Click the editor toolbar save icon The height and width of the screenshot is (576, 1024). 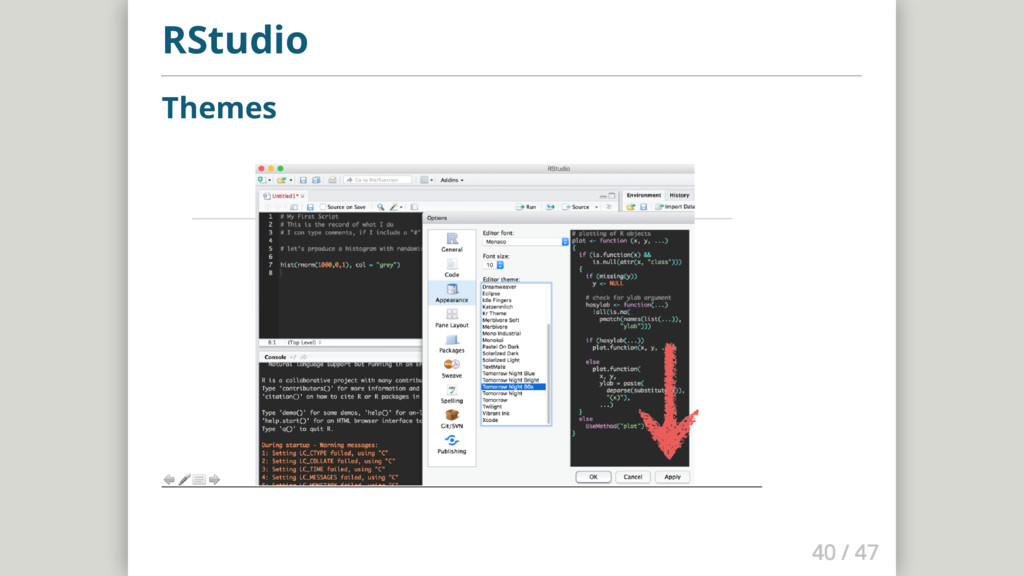[310, 207]
